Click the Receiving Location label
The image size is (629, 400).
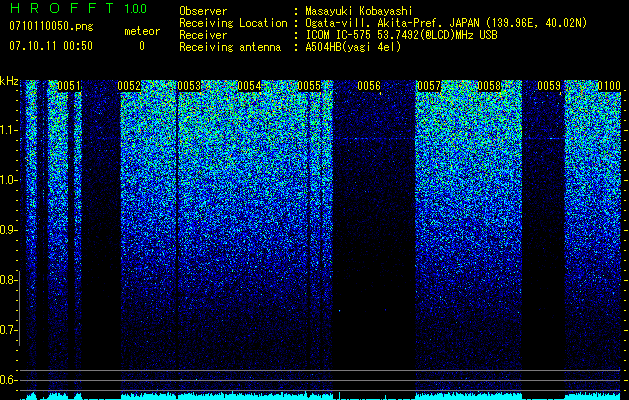click(233, 23)
